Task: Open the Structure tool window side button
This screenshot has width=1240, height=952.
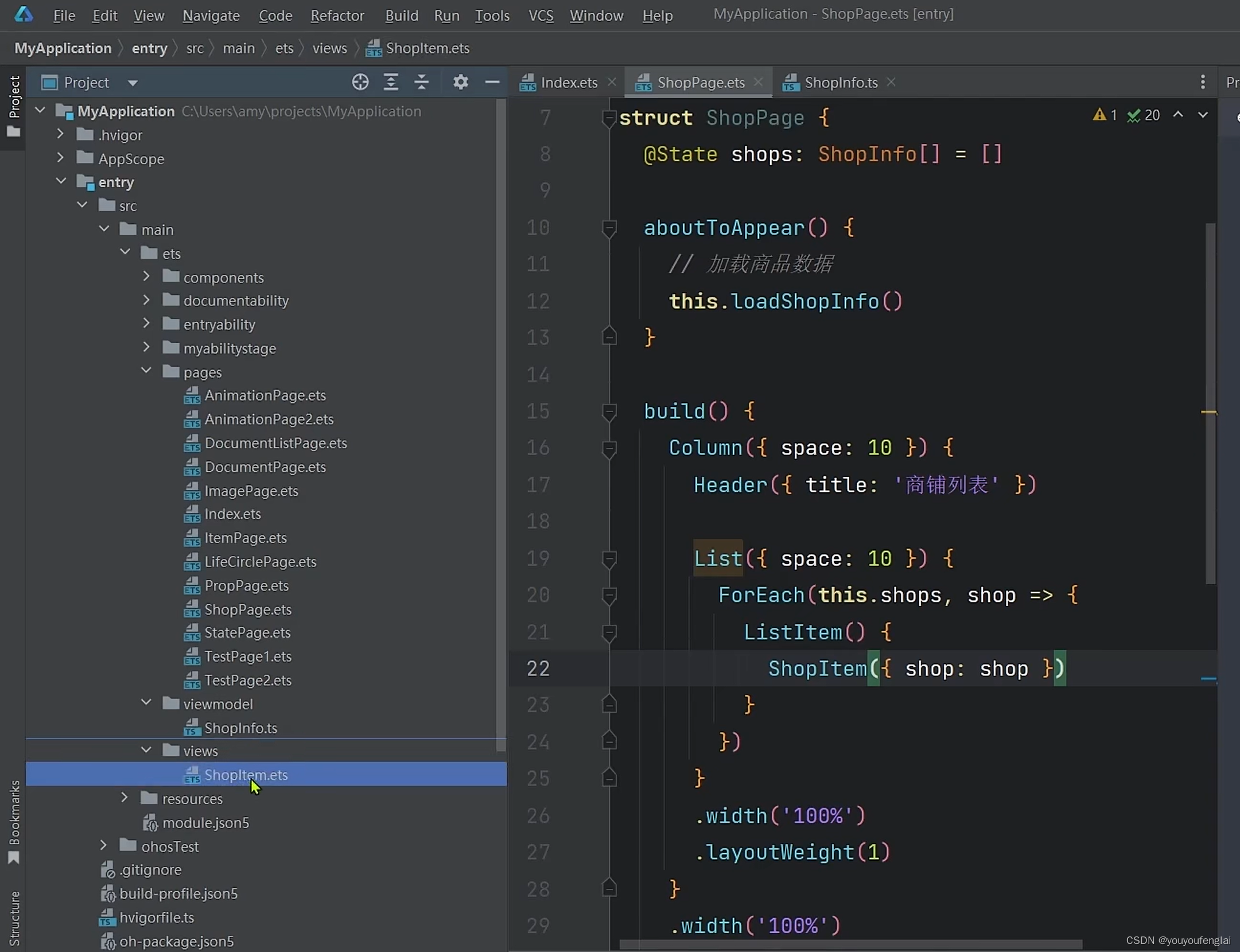Action: coord(14,917)
